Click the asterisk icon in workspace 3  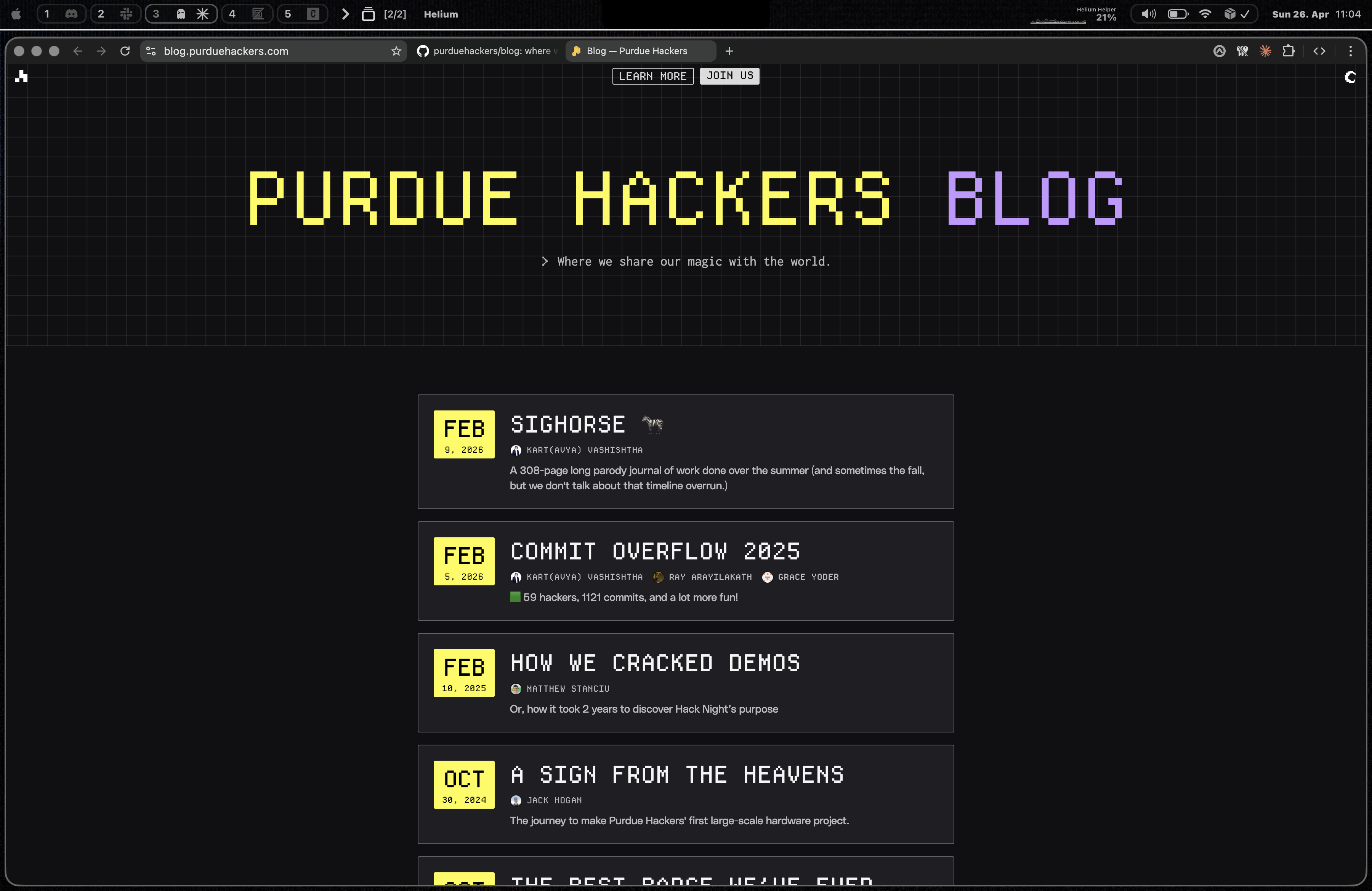[202, 14]
